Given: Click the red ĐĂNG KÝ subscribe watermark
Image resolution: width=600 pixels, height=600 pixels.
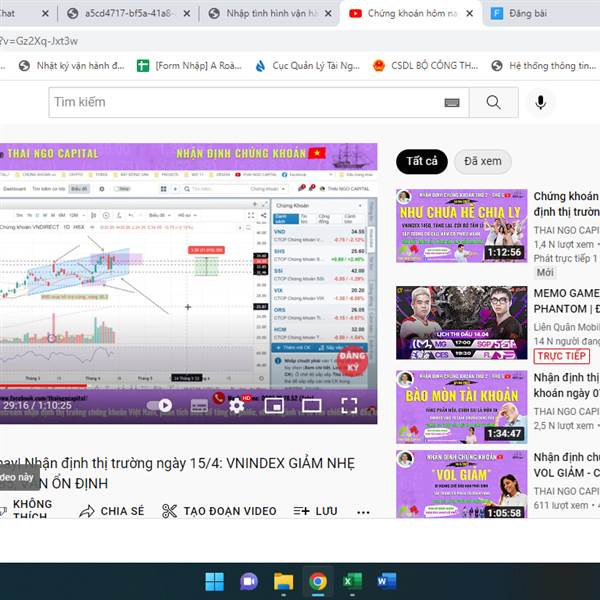Looking at the screenshot, I should pos(352,361).
